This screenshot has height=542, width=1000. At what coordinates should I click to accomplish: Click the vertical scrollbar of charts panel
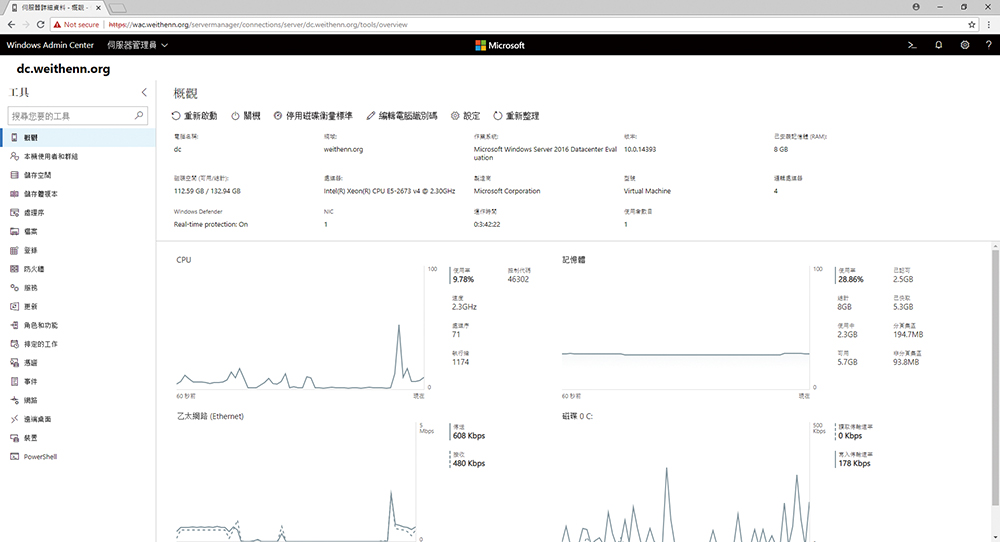995,378
